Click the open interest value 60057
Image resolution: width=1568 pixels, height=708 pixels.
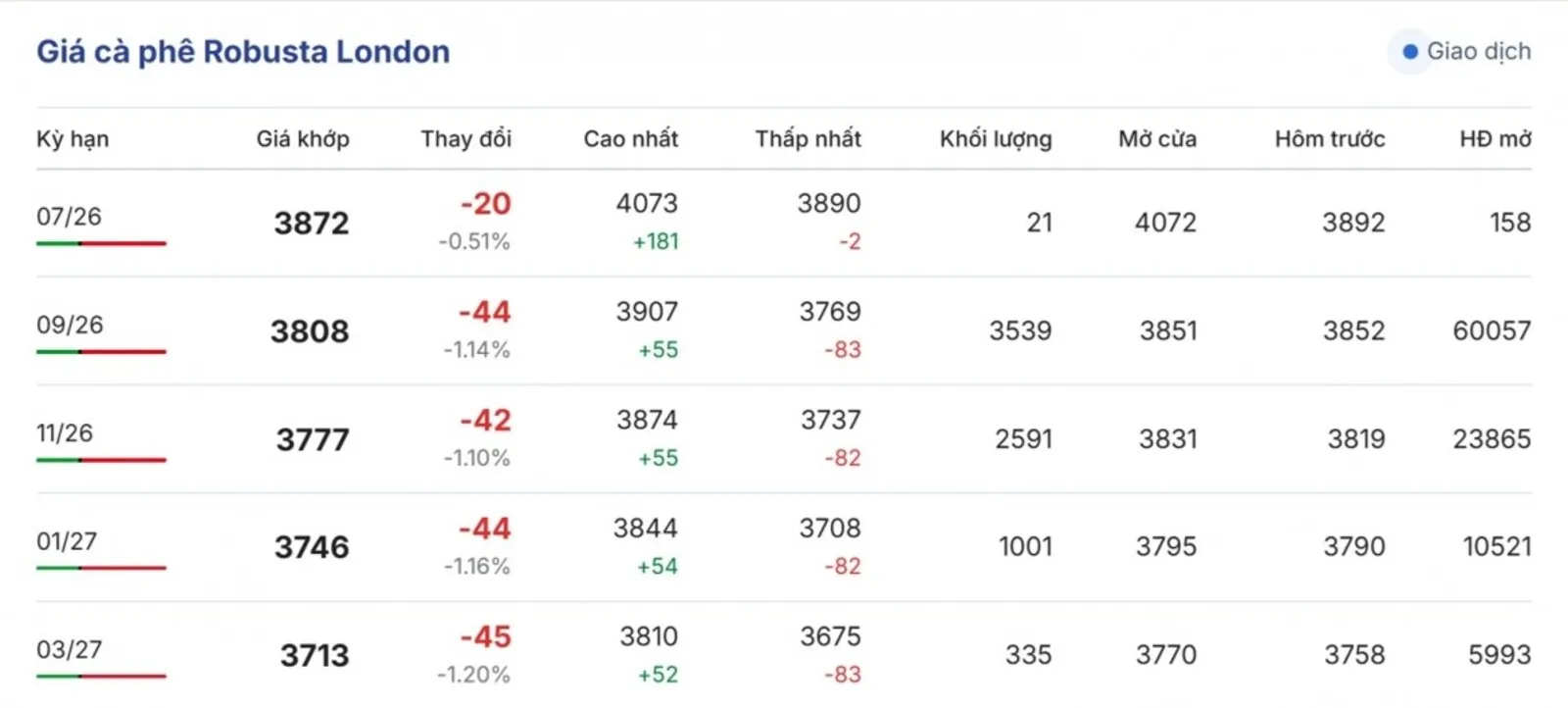click(x=1492, y=330)
